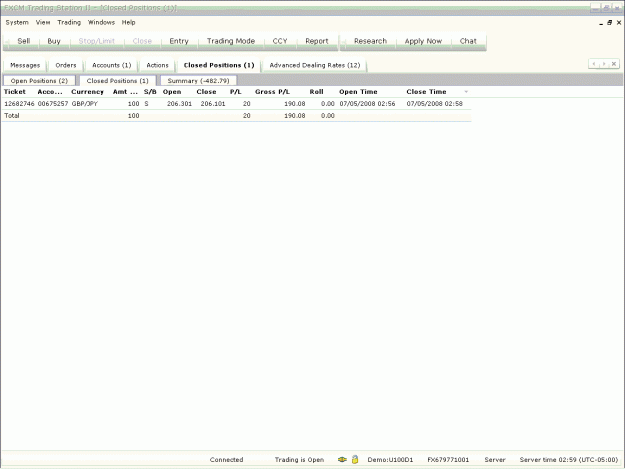
Task: Restore the inner document window
Action: 609,23
